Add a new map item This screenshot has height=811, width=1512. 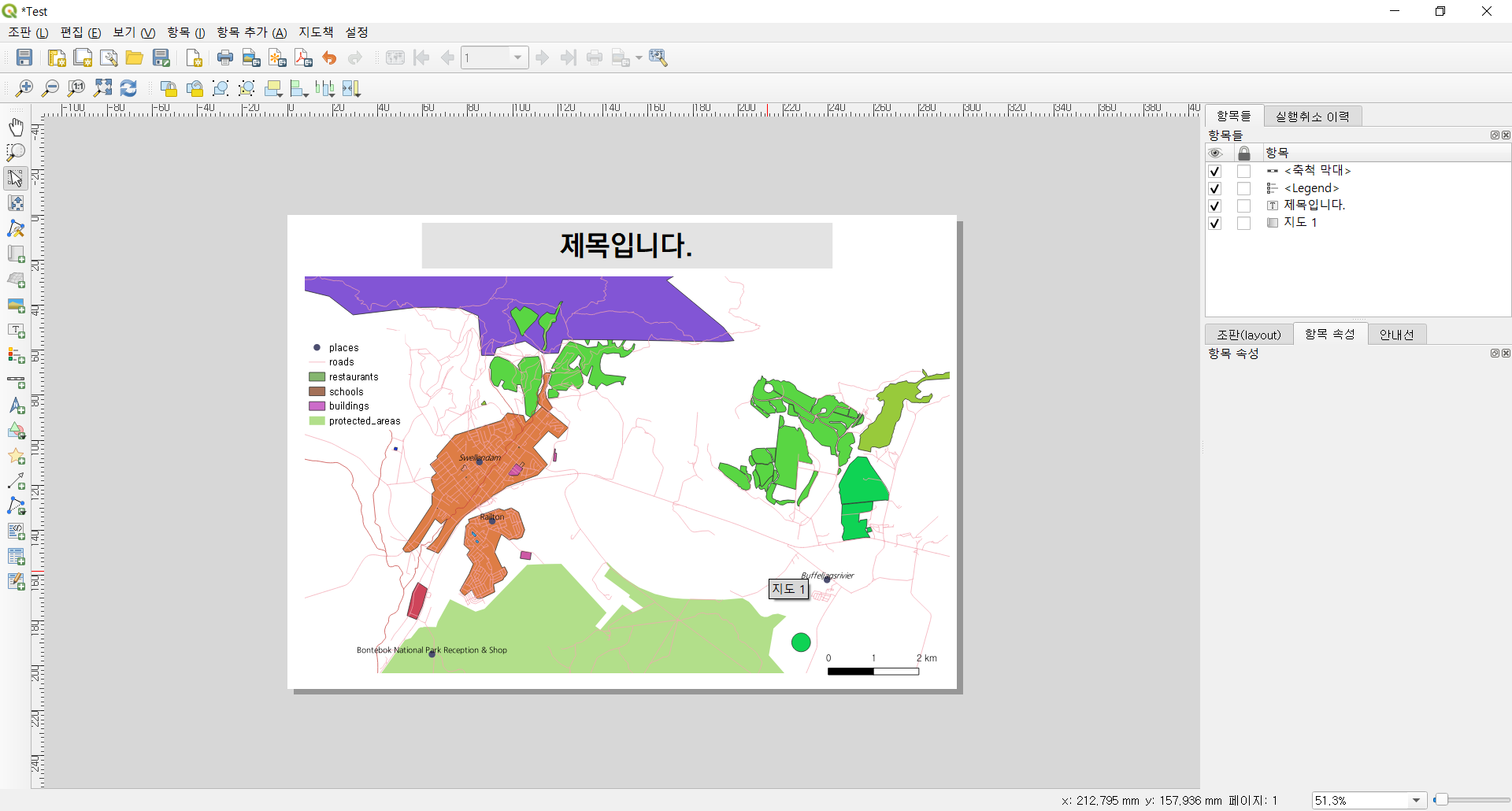click(x=16, y=254)
